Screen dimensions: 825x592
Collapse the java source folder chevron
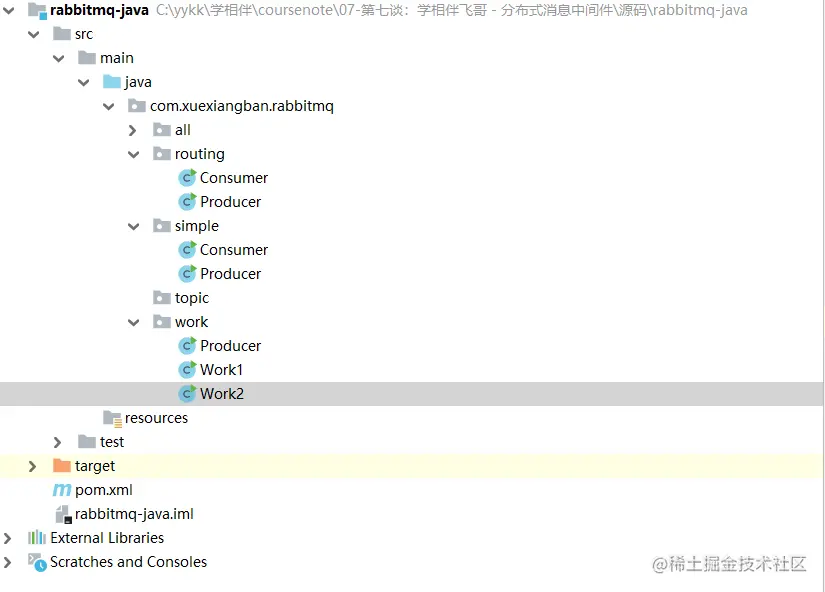pyautogui.click(x=84, y=83)
